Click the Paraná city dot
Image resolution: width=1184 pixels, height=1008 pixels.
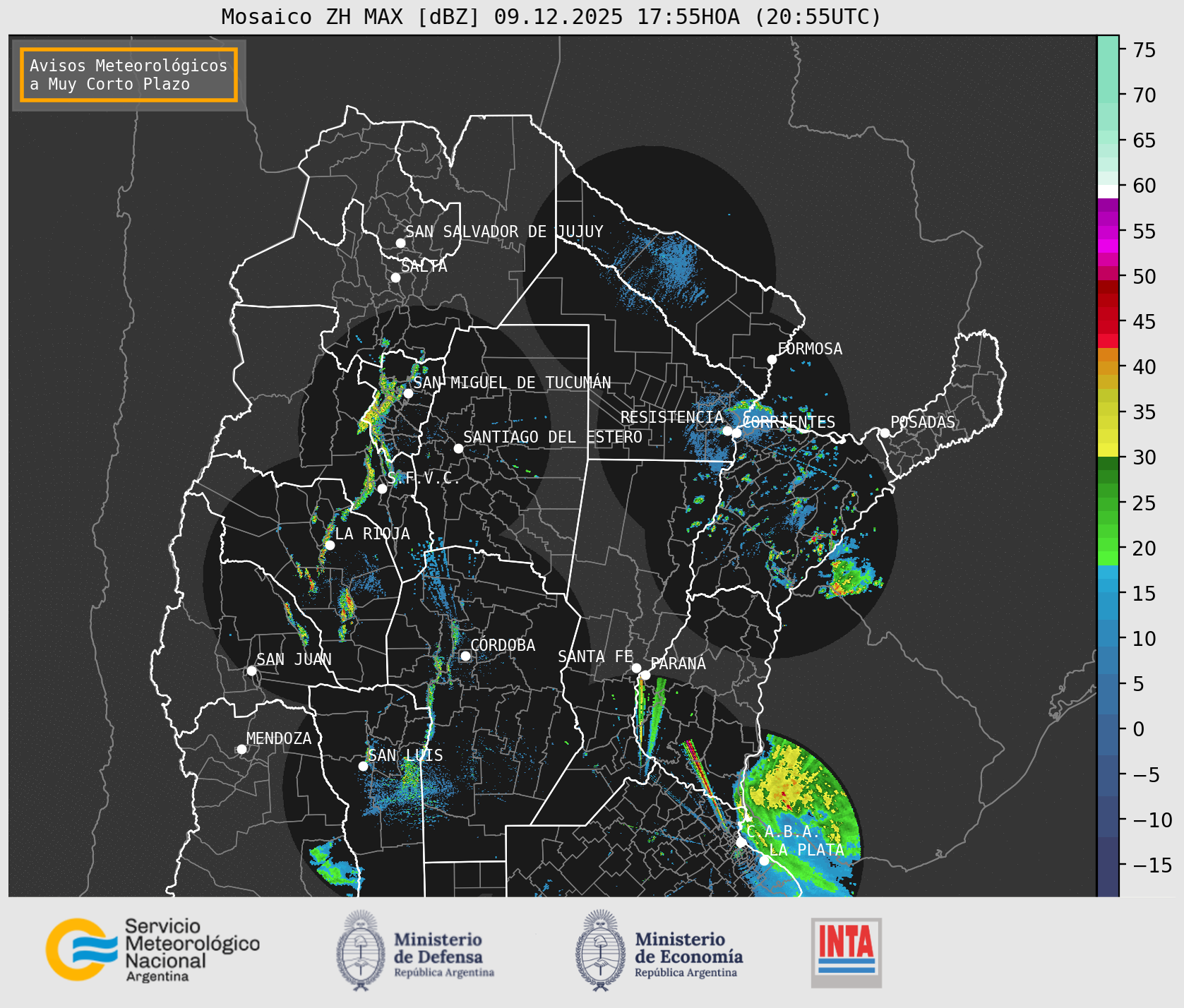point(645,675)
